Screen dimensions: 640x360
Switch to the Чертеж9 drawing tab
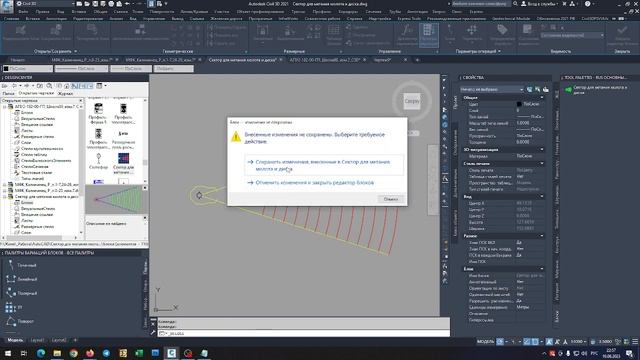pyautogui.click(x=382, y=60)
